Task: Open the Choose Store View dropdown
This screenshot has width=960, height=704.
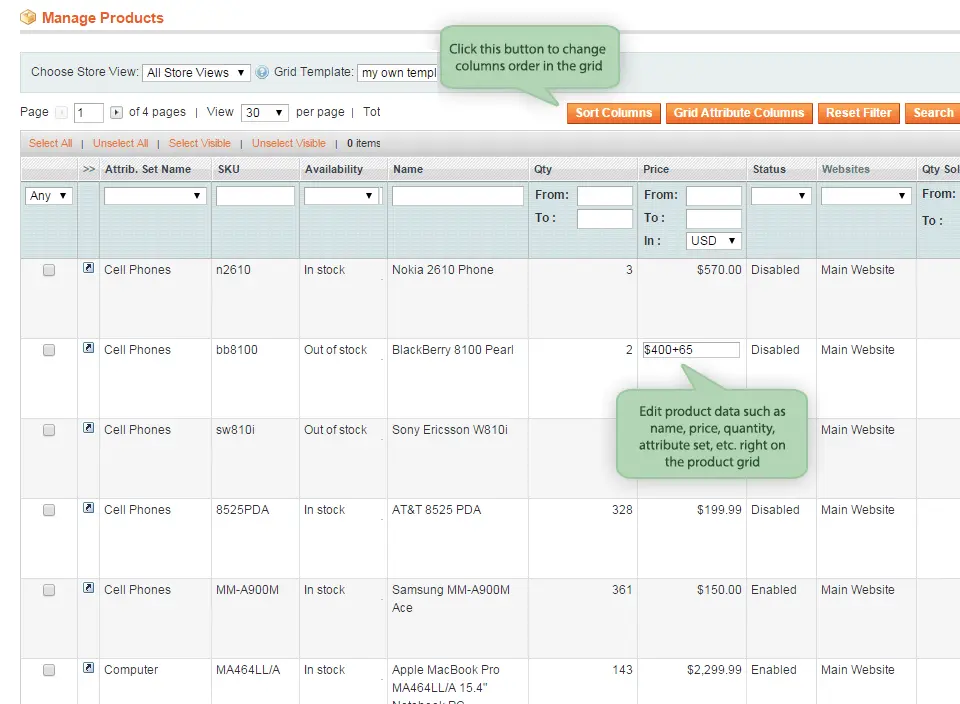Action: pos(195,72)
